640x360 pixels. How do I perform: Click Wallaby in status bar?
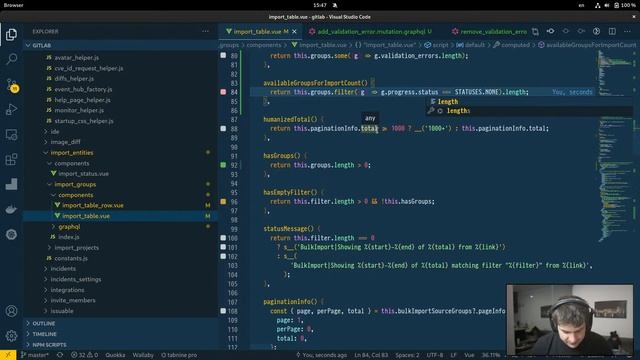pos(143,355)
